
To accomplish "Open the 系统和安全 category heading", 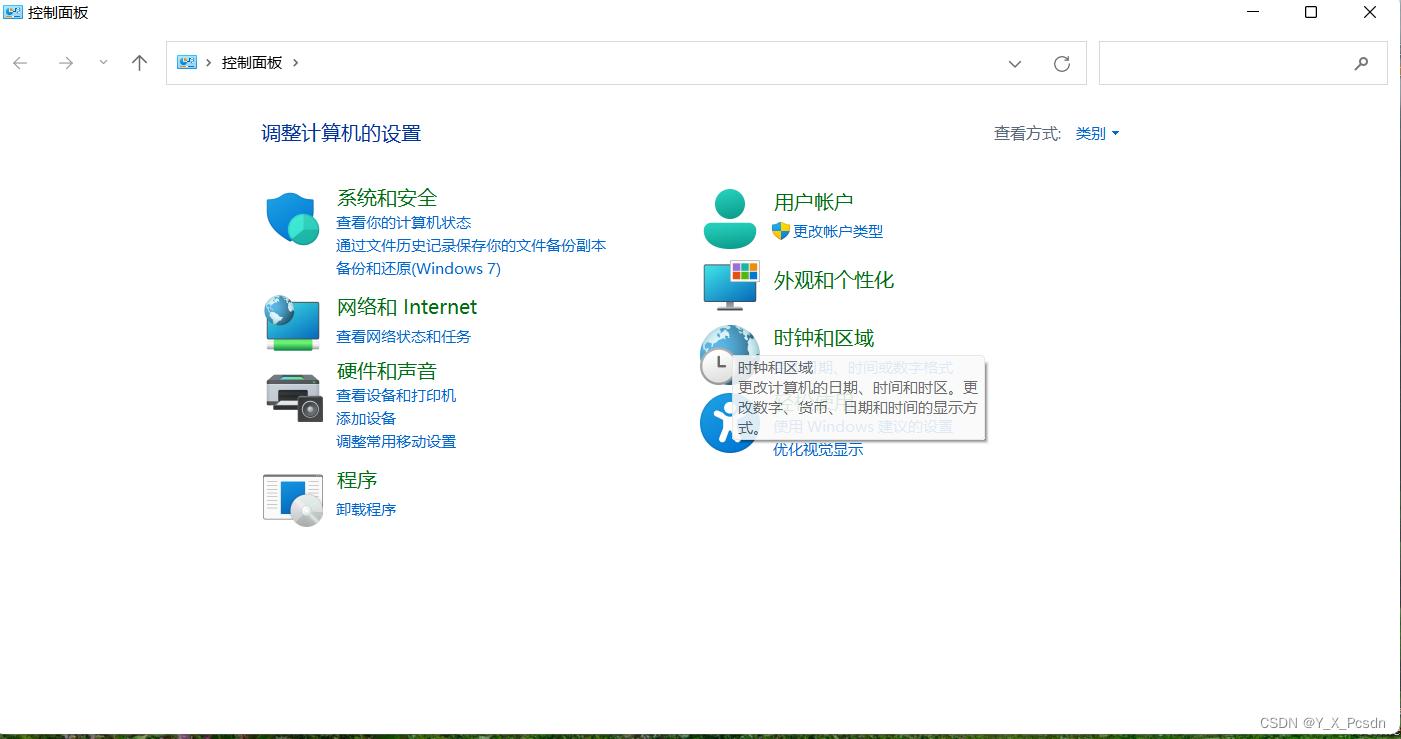I will click(x=387, y=198).
